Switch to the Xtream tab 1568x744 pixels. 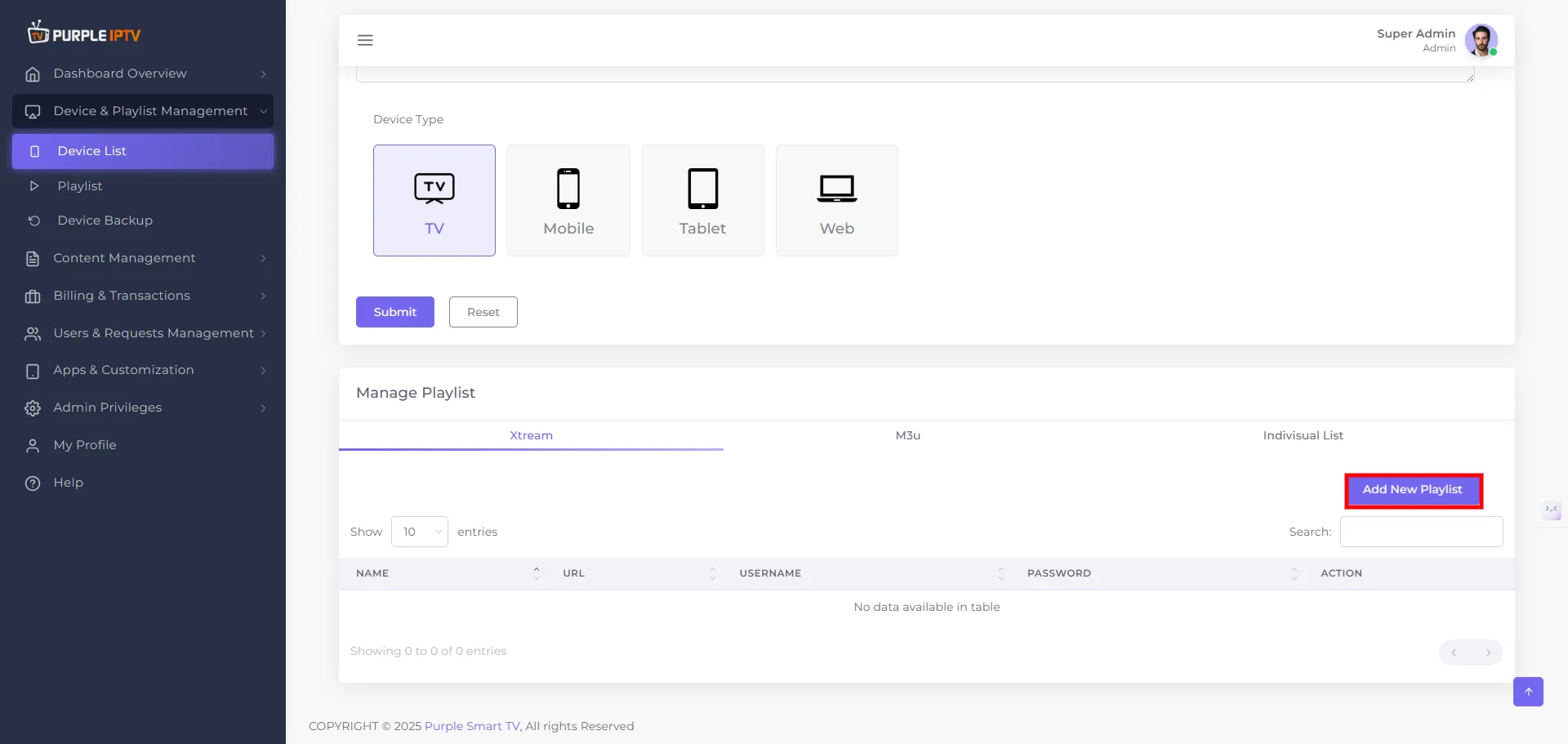(531, 435)
